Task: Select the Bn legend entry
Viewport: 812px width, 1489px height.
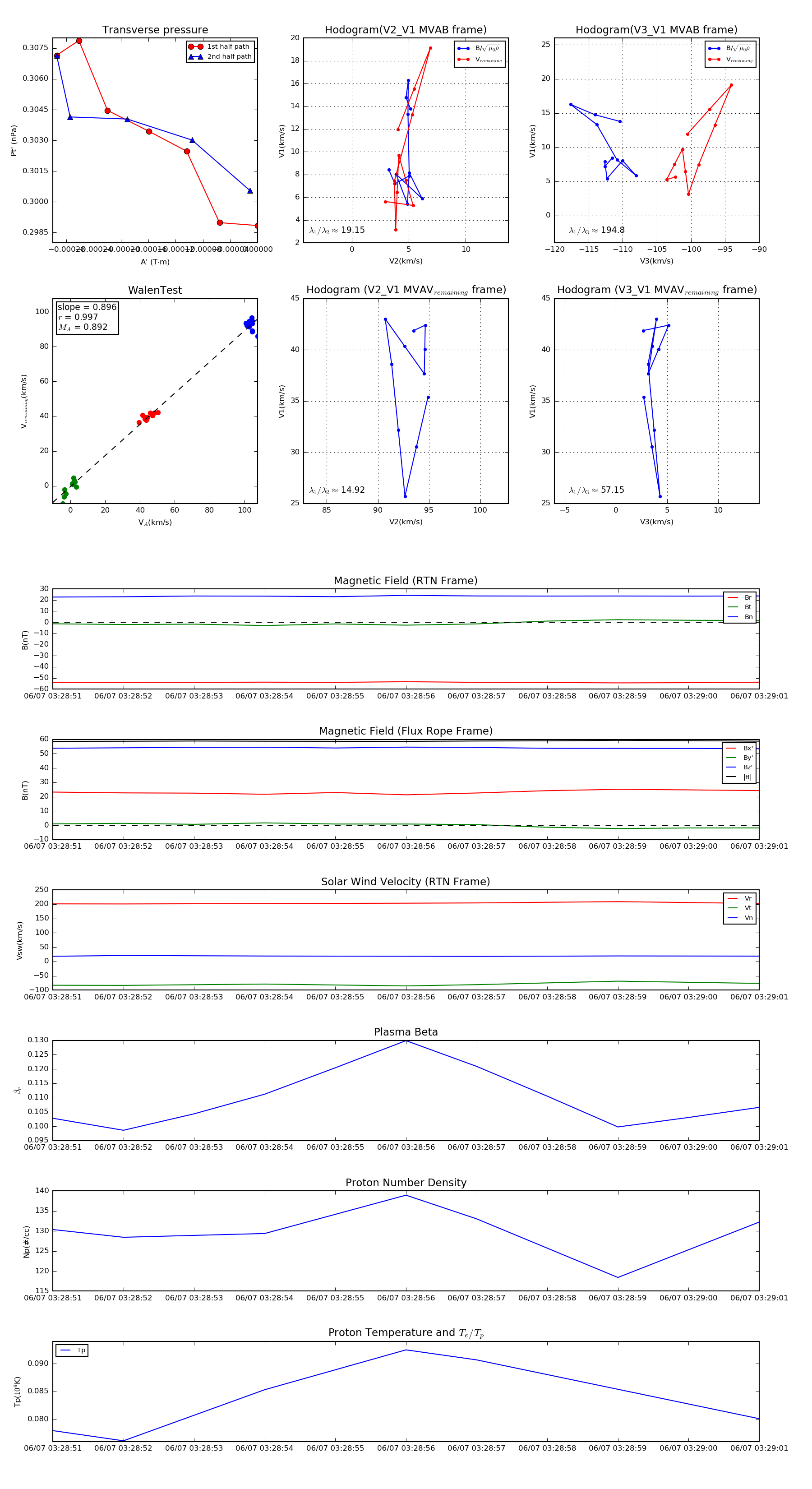Action: (740, 617)
